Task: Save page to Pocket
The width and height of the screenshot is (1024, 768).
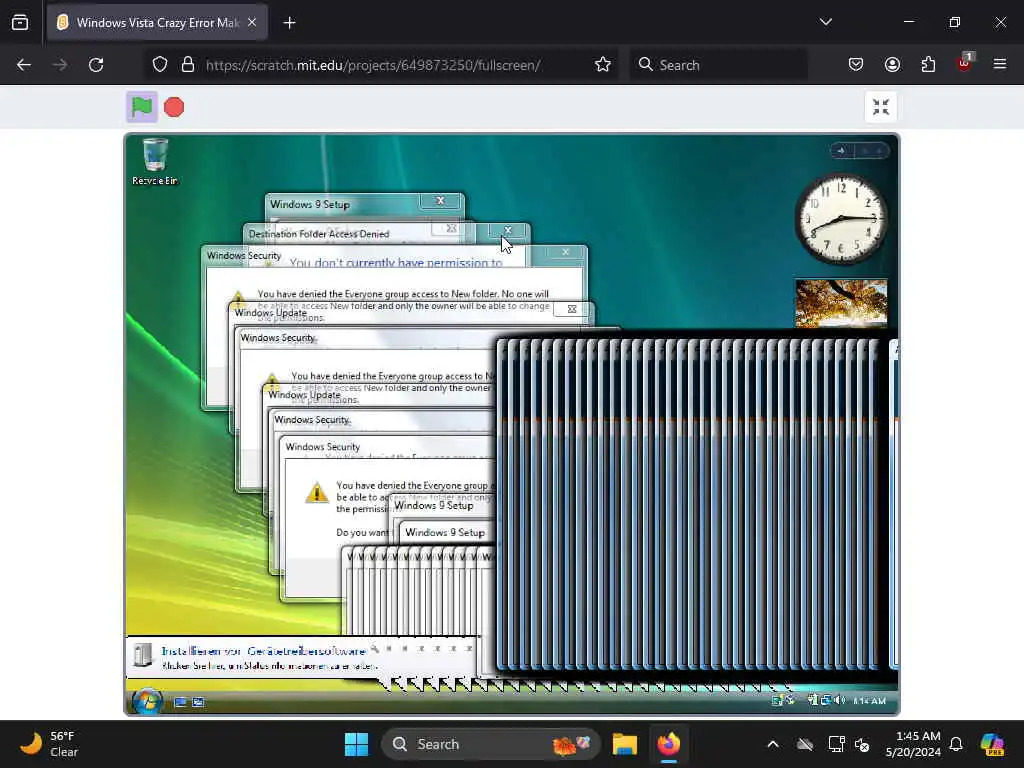Action: 856,65
